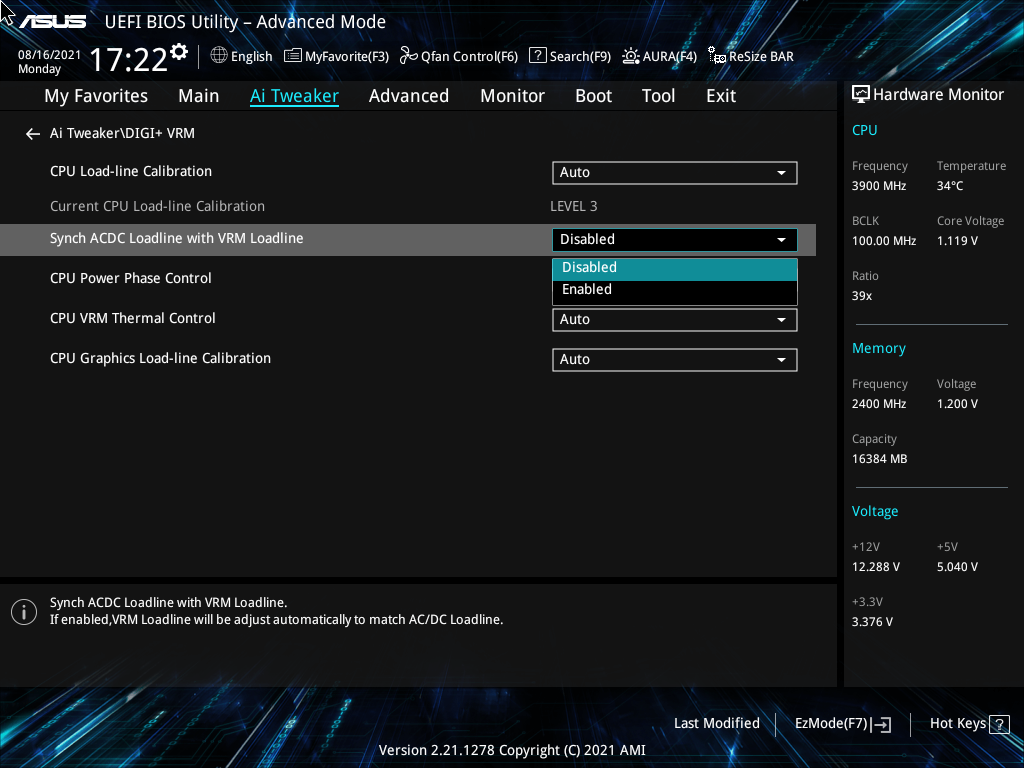
Task: Click the Version 2.21.1278 copyright text
Action: pyautogui.click(x=512, y=750)
